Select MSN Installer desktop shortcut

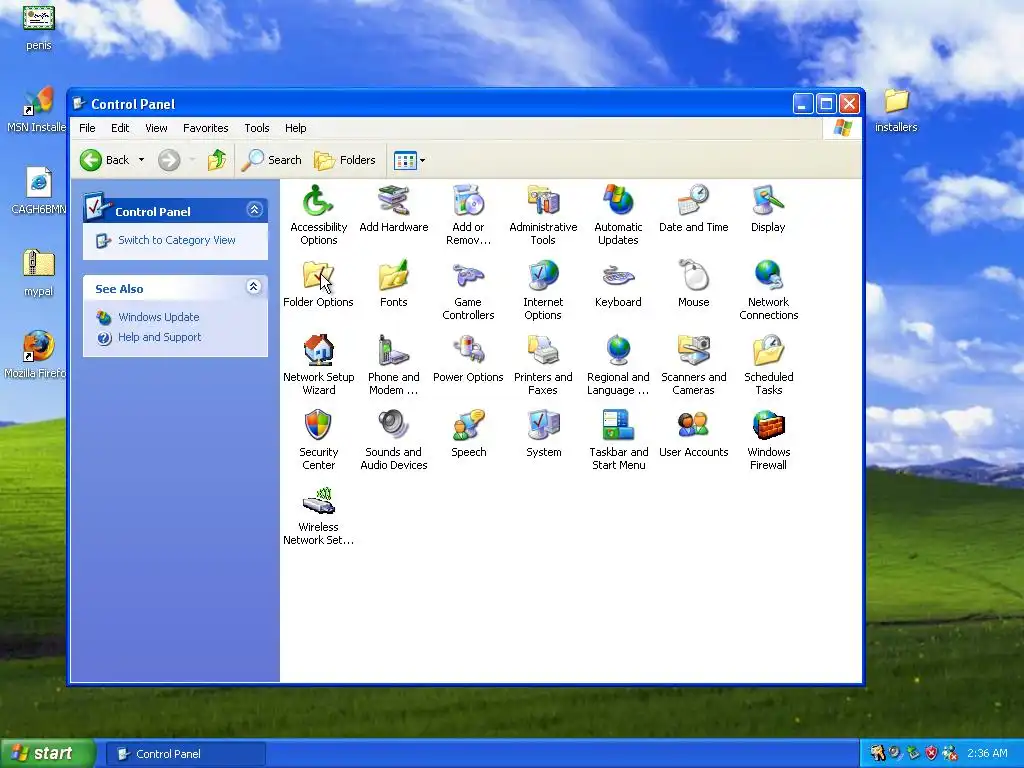pos(36,109)
